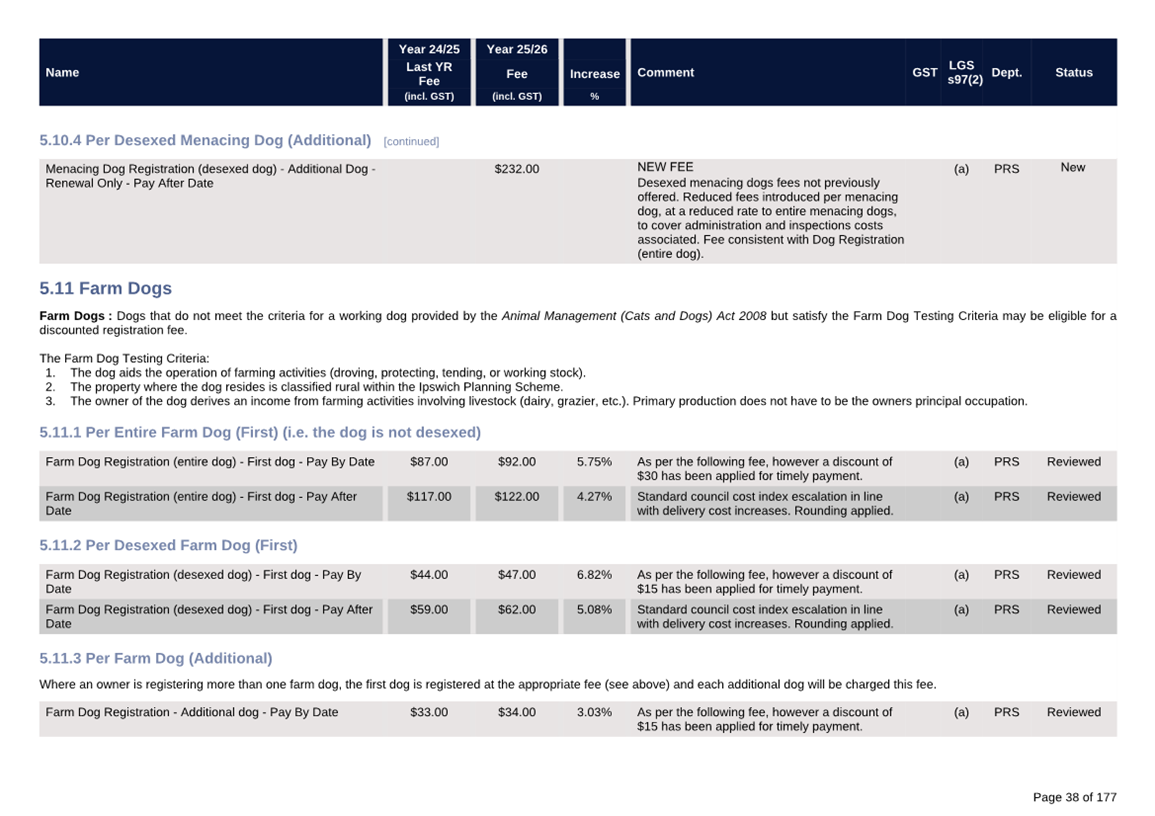The height and width of the screenshot is (816, 1155).
Task: Click the 5.10.4 Per Desexed Menacing Dog heading
Action: (205, 140)
